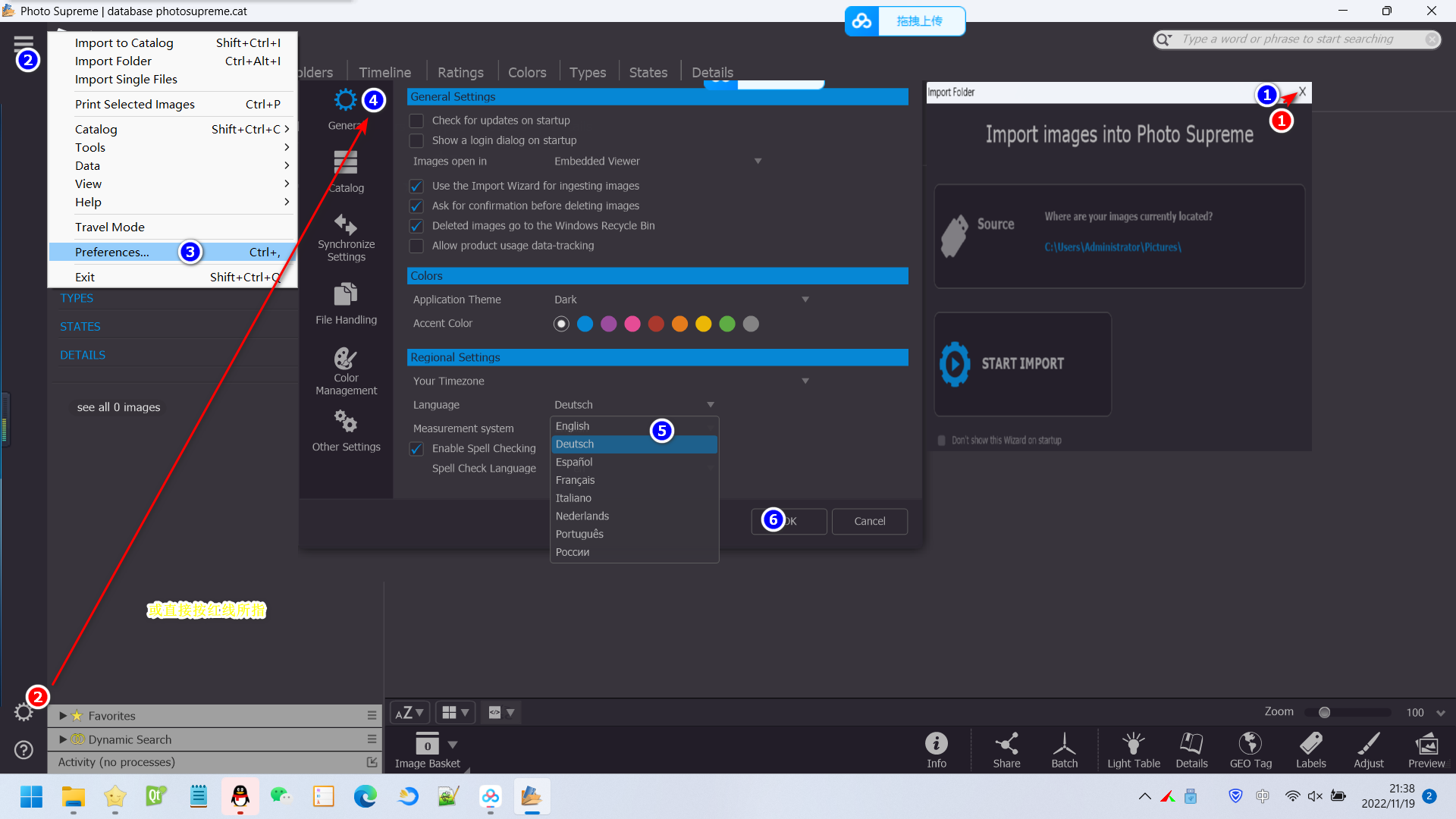The image size is (1456, 819).
Task: Open the AZ sort order dropdown
Action: tap(409, 713)
